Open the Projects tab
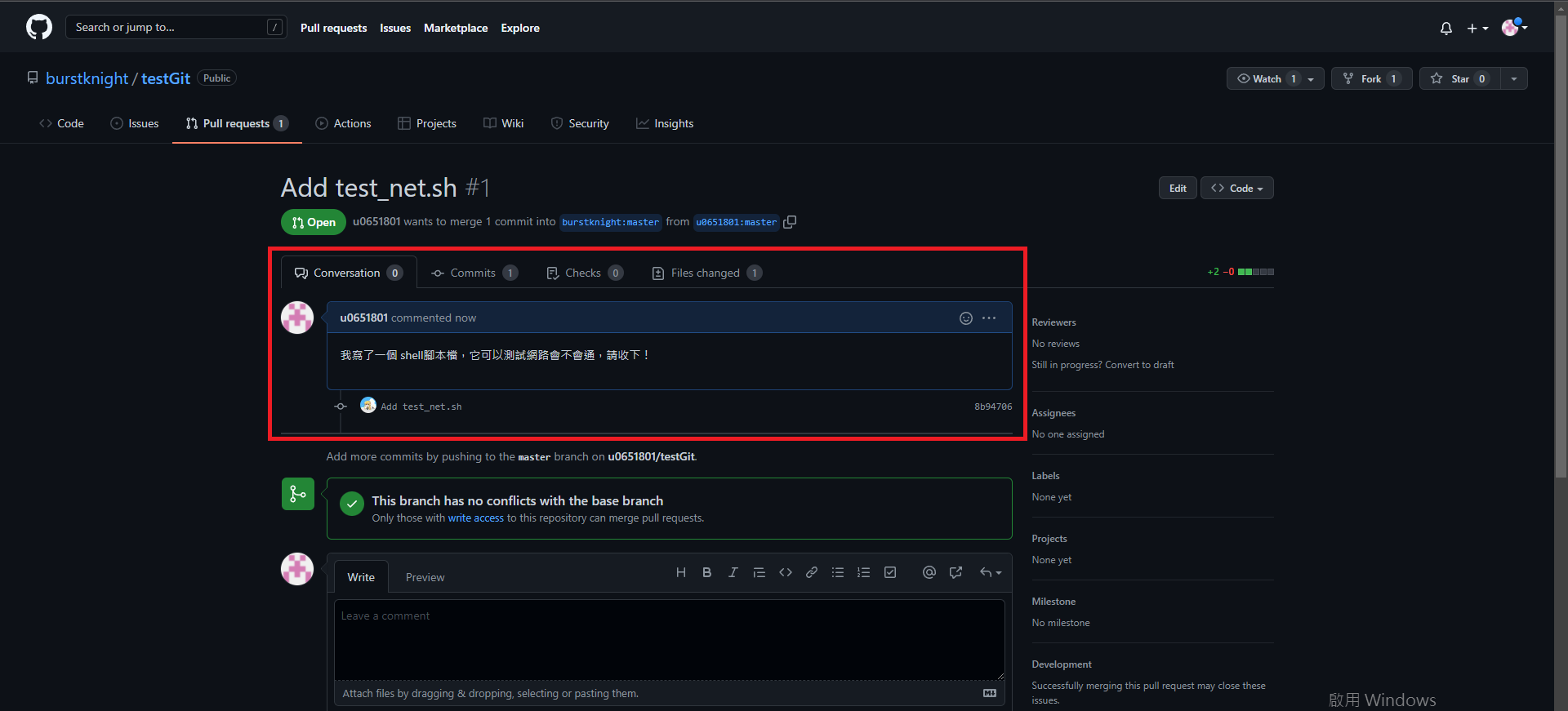 pyautogui.click(x=427, y=123)
